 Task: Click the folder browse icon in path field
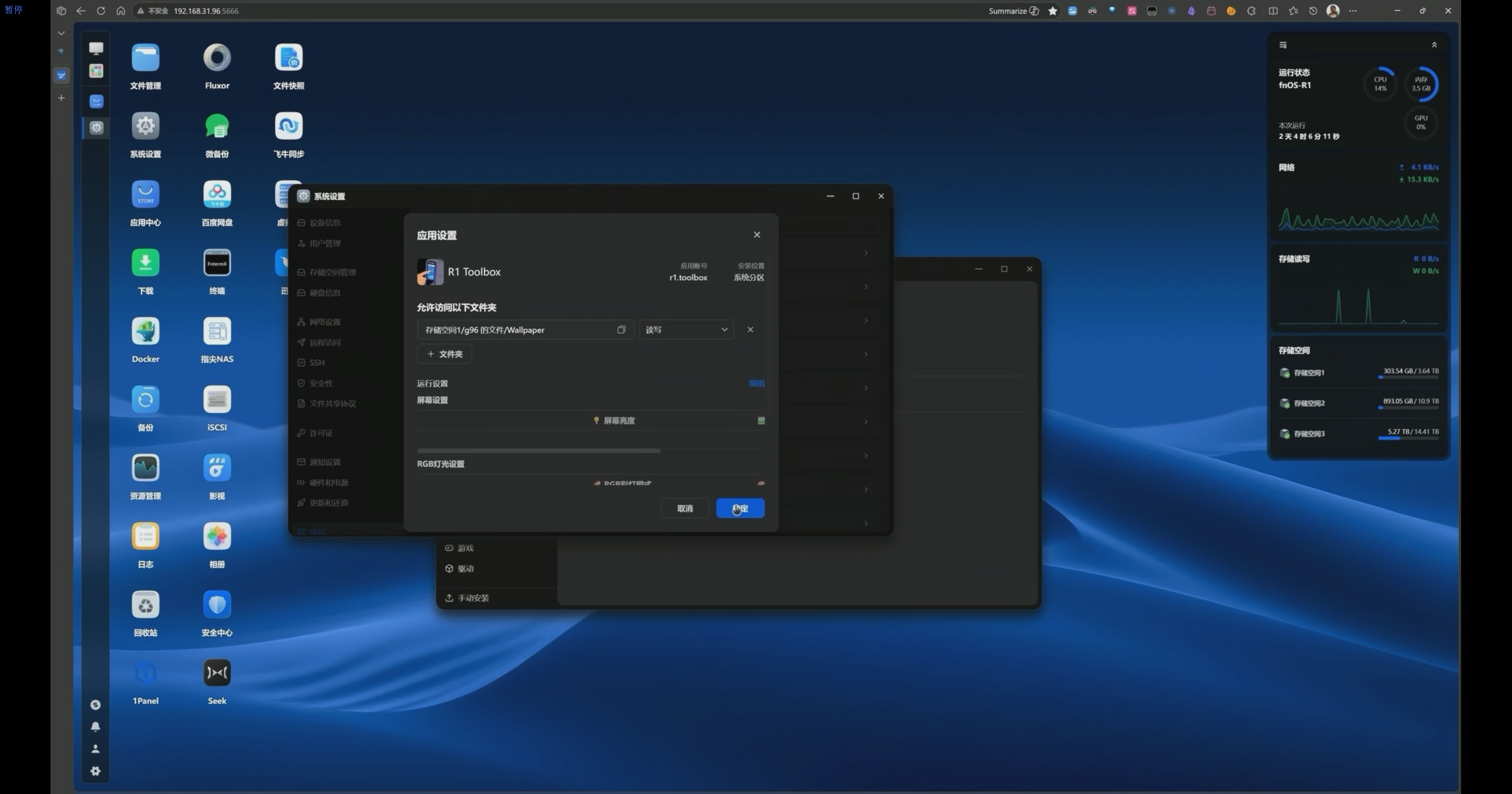point(621,329)
